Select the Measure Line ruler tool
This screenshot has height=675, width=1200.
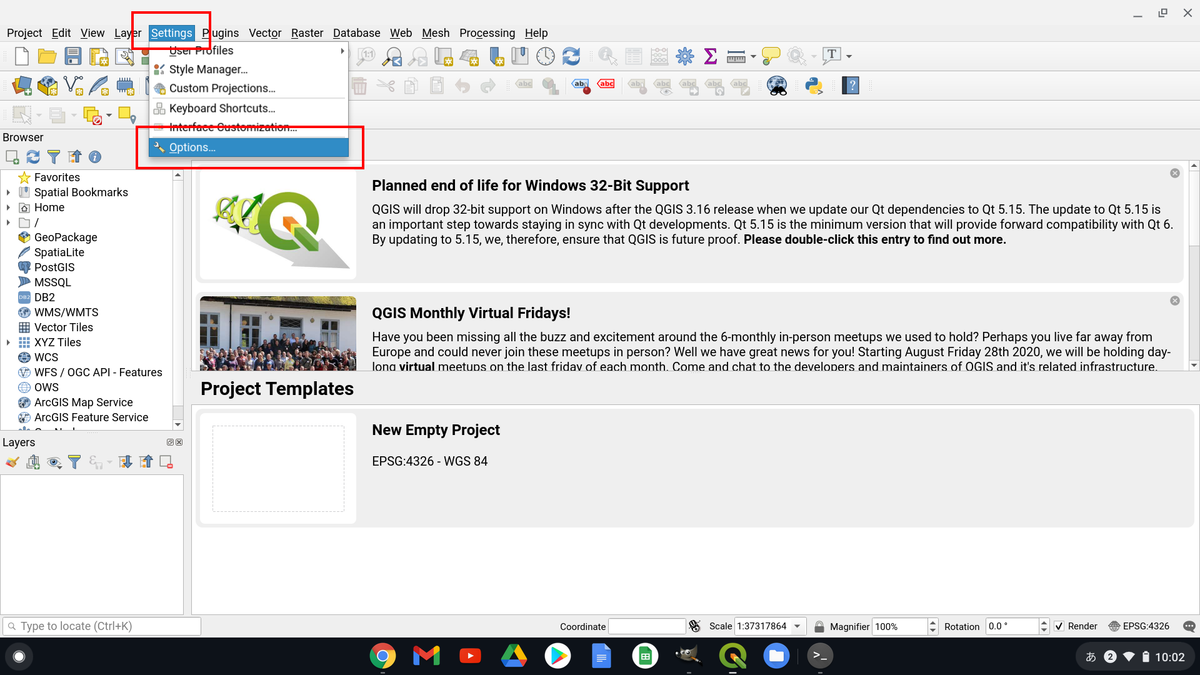coord(736,57)
